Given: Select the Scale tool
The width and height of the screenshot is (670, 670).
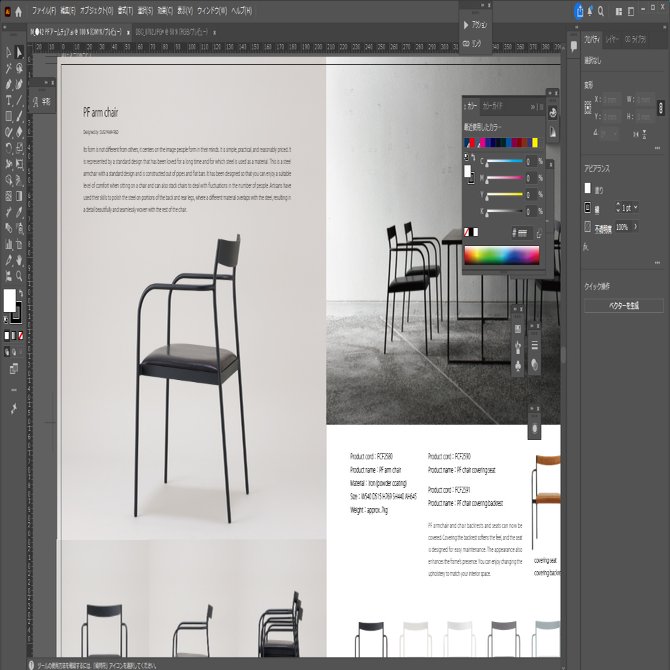Looking at the screenshot, I should click(19, 148).
